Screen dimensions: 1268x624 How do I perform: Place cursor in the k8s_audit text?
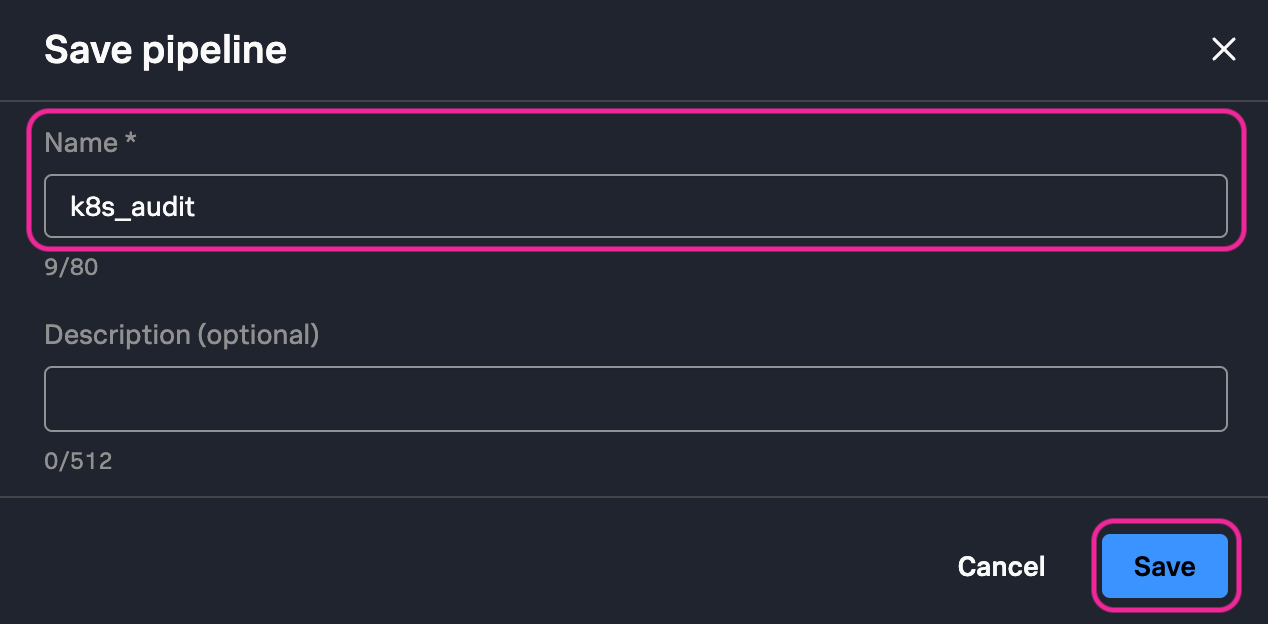point(132,207)
